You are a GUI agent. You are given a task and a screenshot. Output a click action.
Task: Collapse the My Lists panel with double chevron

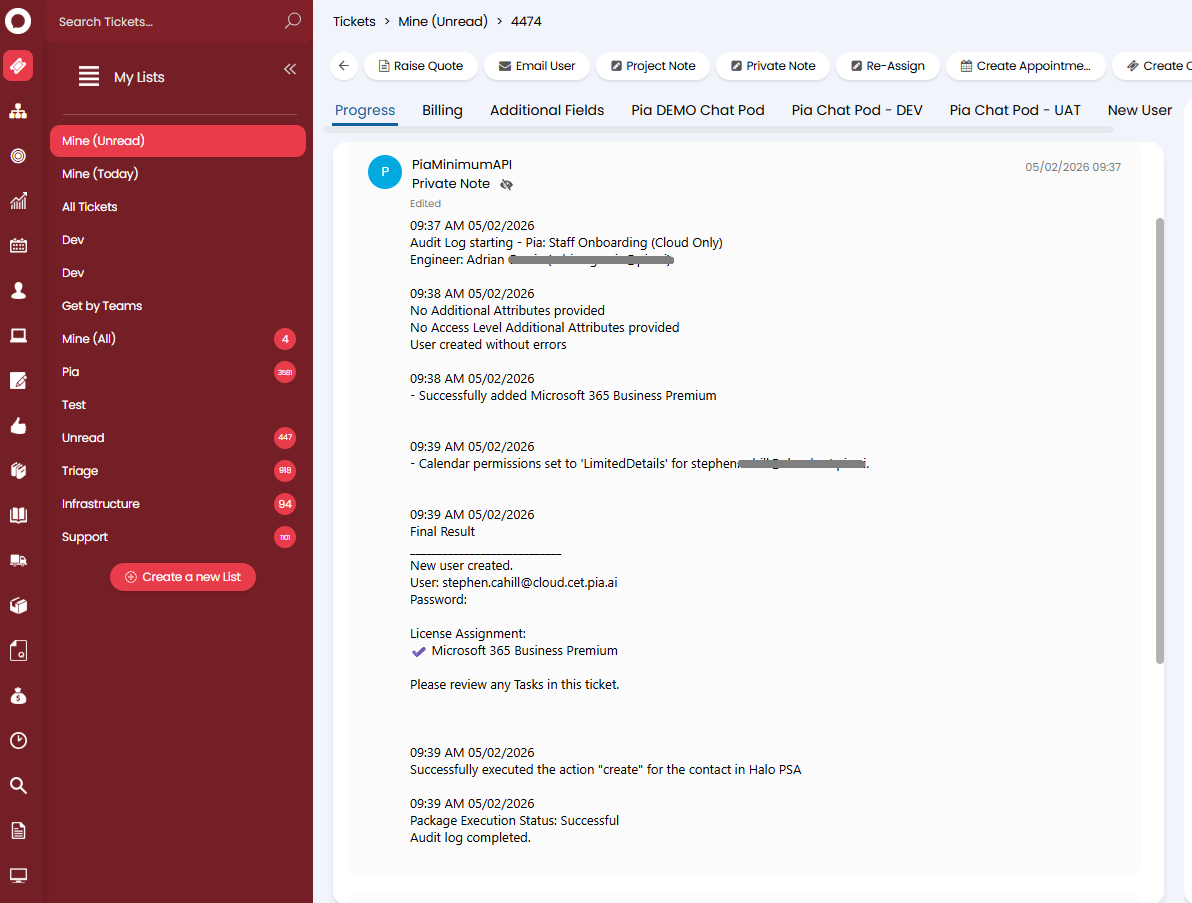coord(290,69)
